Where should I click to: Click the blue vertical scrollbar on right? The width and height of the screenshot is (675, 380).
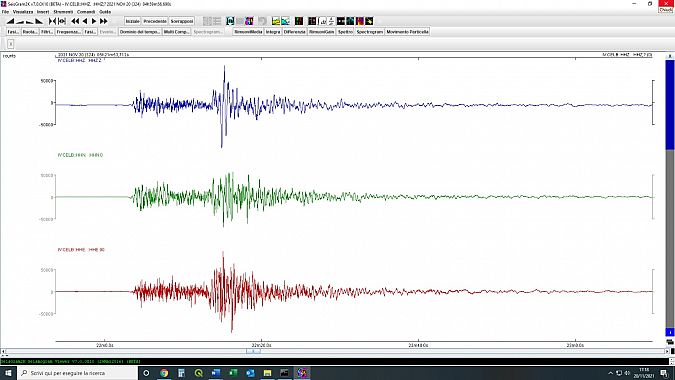click(669, 105)
